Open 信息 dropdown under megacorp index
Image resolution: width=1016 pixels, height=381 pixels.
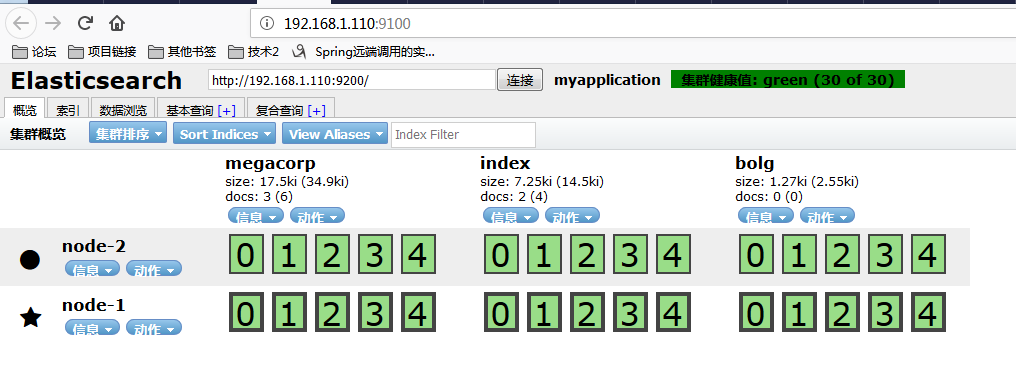pyautogui.click(x=256, y=216)
